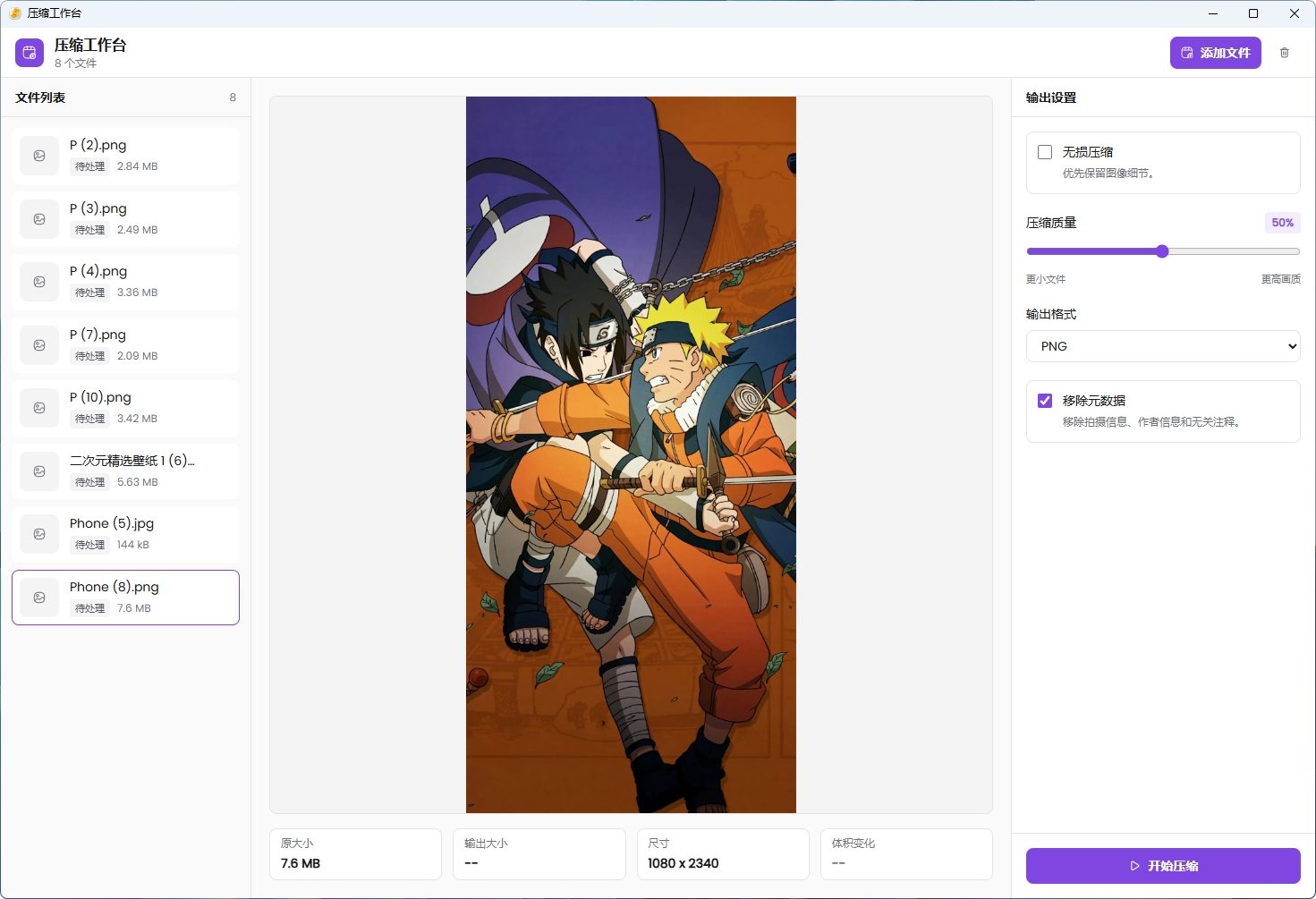The image size is (1316, 899).
Task: Click the preview image of Naruto and Sasuke
Action: click(631, 454)
